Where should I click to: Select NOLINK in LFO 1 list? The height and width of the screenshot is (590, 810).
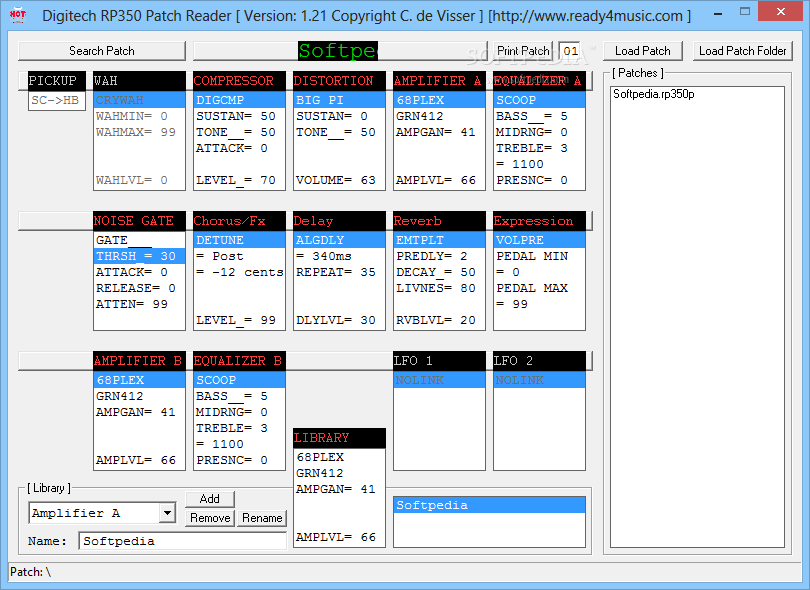(439, 380)
